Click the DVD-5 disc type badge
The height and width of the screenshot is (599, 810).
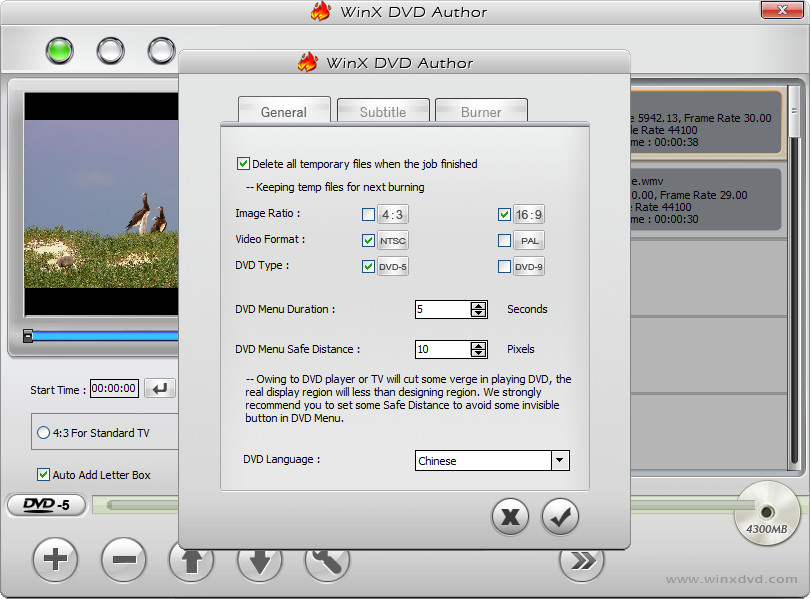coord(46,505)
